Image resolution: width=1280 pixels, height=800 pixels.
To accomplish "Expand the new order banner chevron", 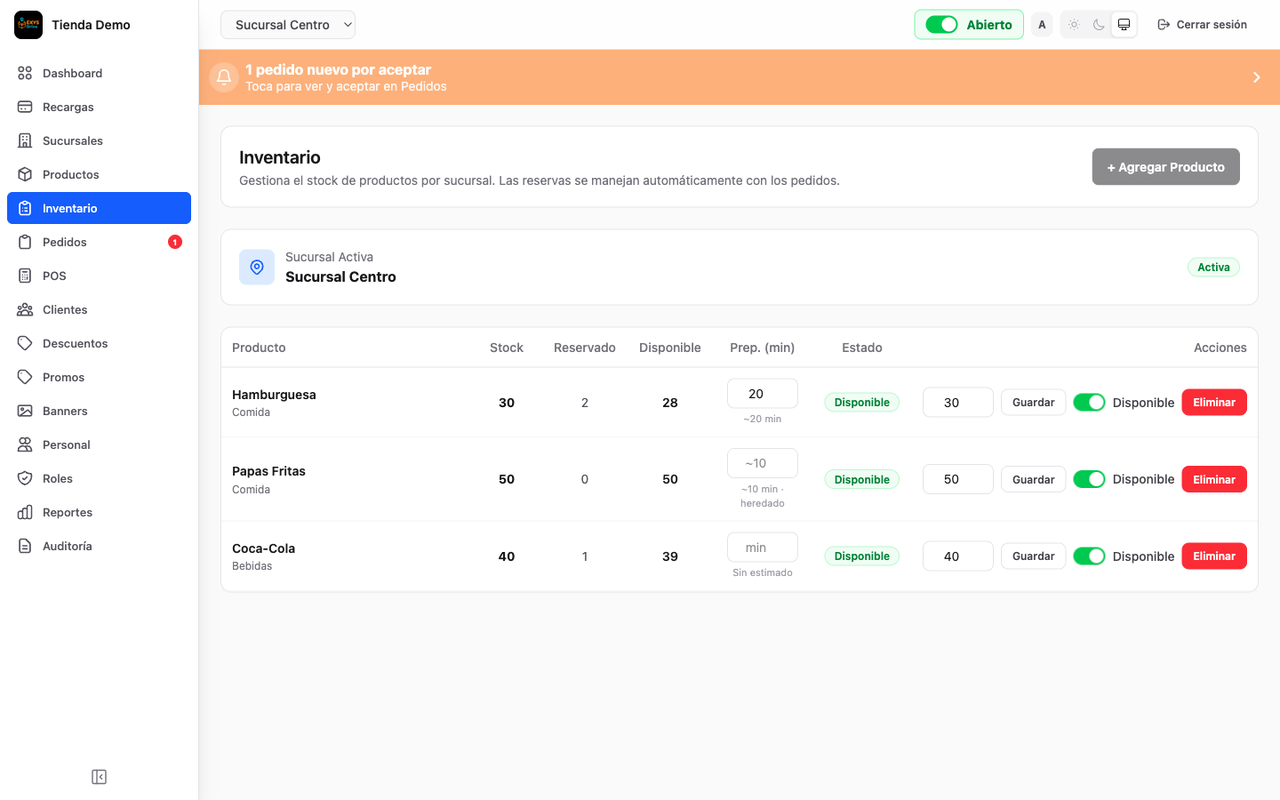I will [x=1257, y=77].
